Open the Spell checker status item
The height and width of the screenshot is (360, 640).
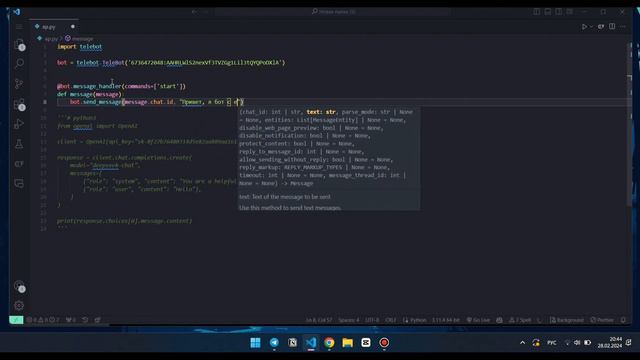point(520,320)
